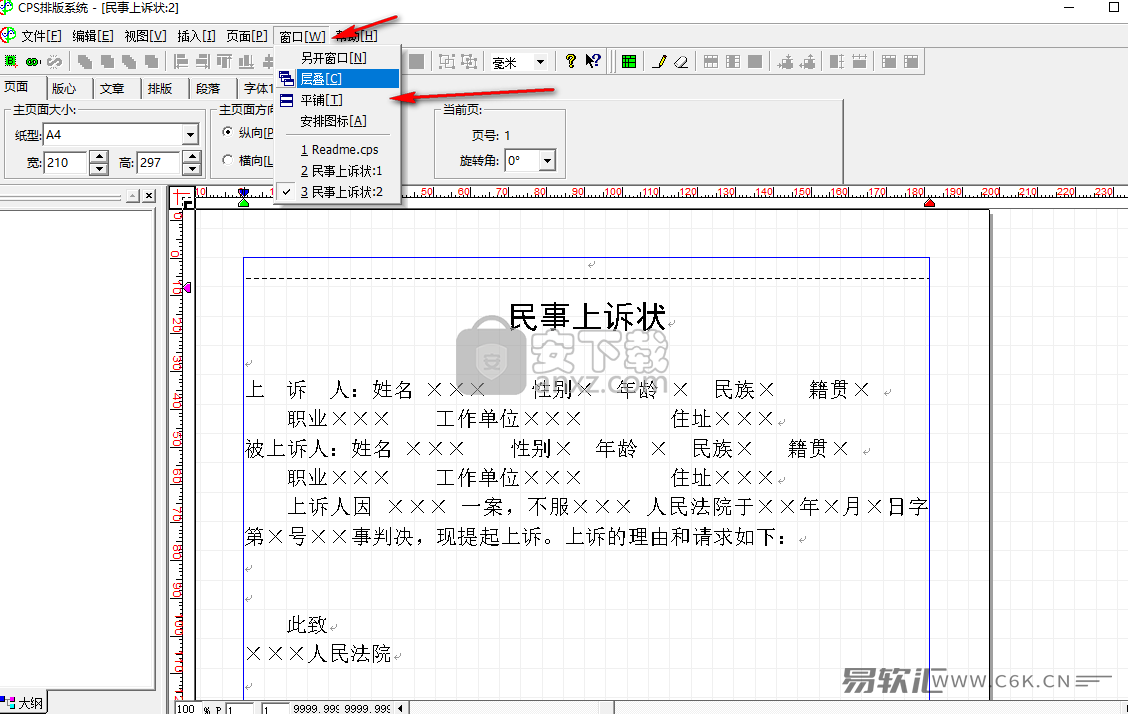Open the 毫米 measurement unit dropdown
The height and width of the screenshot is (714, 1128).
point(540,62)
